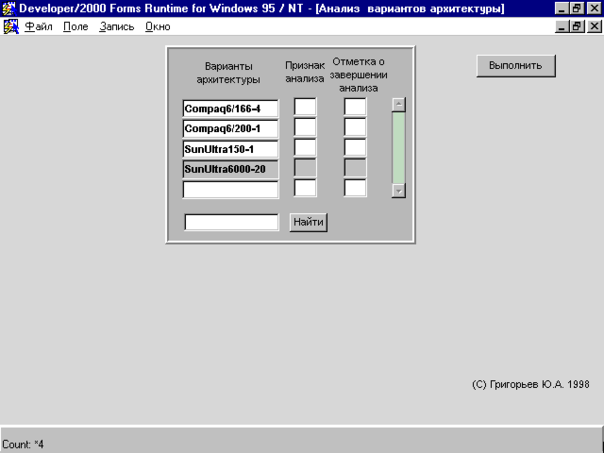Select the SunUltra150-1 architecture field
The width and height of the screenshot is (604, 453).
(230, 149)
